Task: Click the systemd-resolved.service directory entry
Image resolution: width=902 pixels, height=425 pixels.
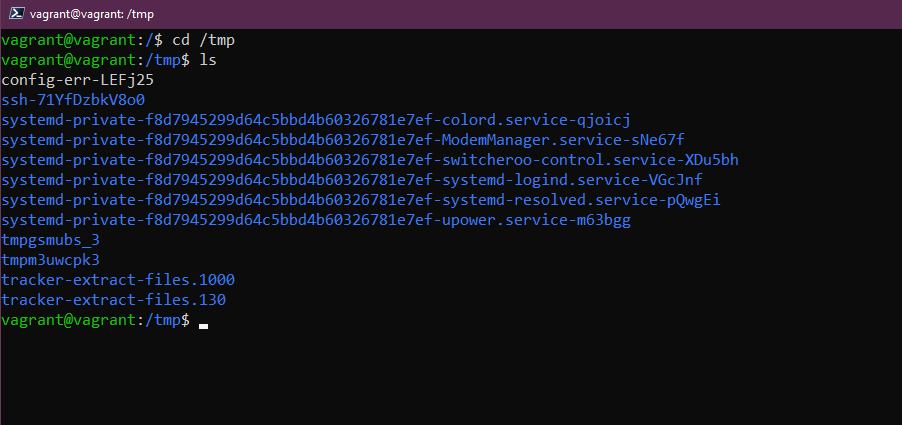Action: 361,200
